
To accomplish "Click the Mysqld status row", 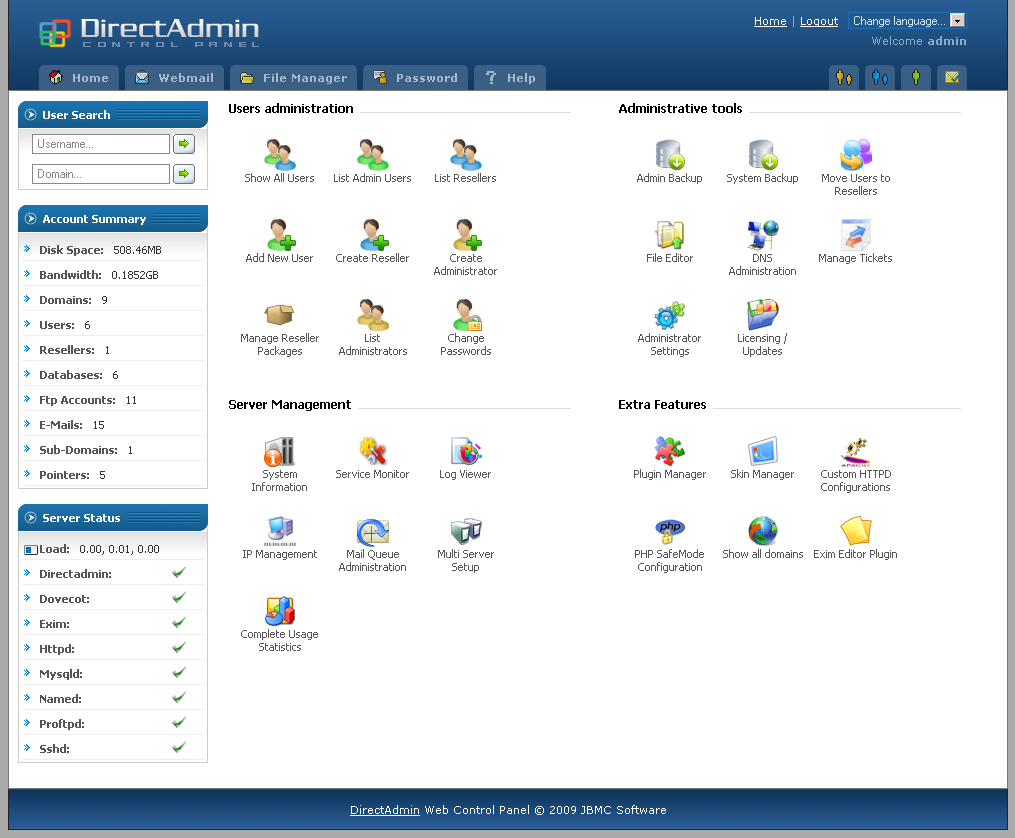I will pyautogui.click(x=113, y=674).
